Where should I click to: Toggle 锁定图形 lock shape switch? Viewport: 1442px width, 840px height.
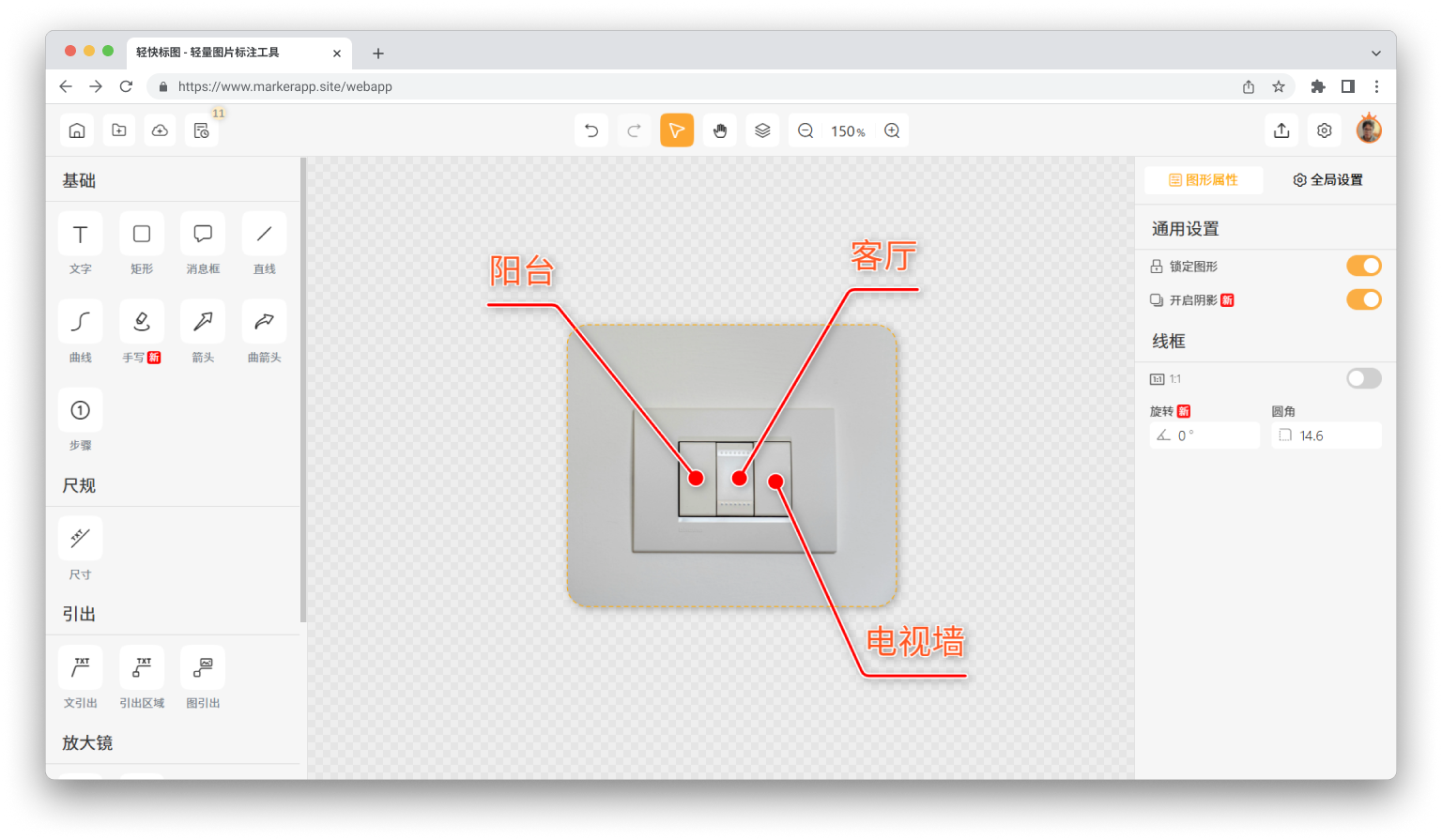tap(1364, 266)
